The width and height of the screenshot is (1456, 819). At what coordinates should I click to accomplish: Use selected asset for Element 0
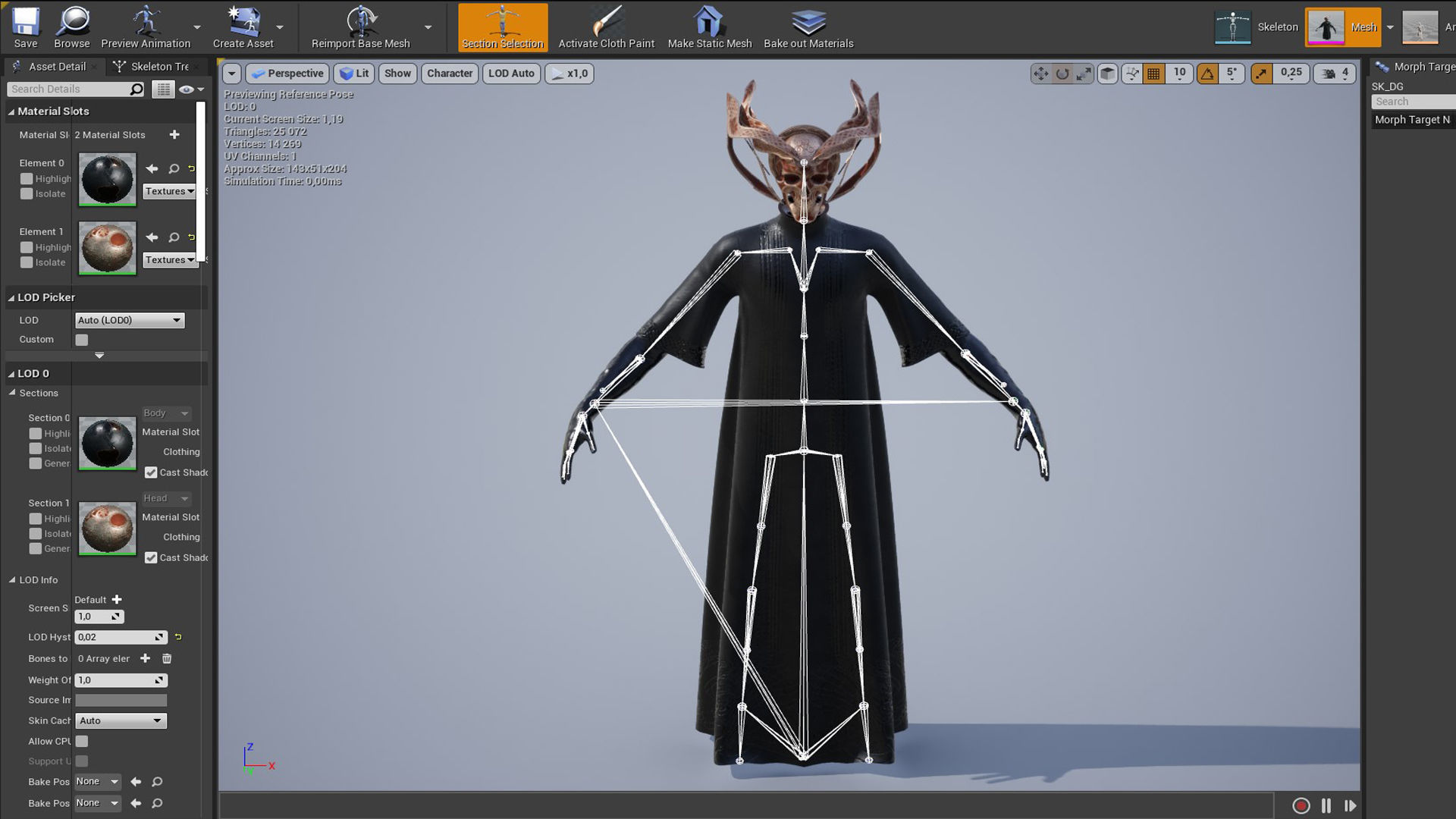point(152,168)
